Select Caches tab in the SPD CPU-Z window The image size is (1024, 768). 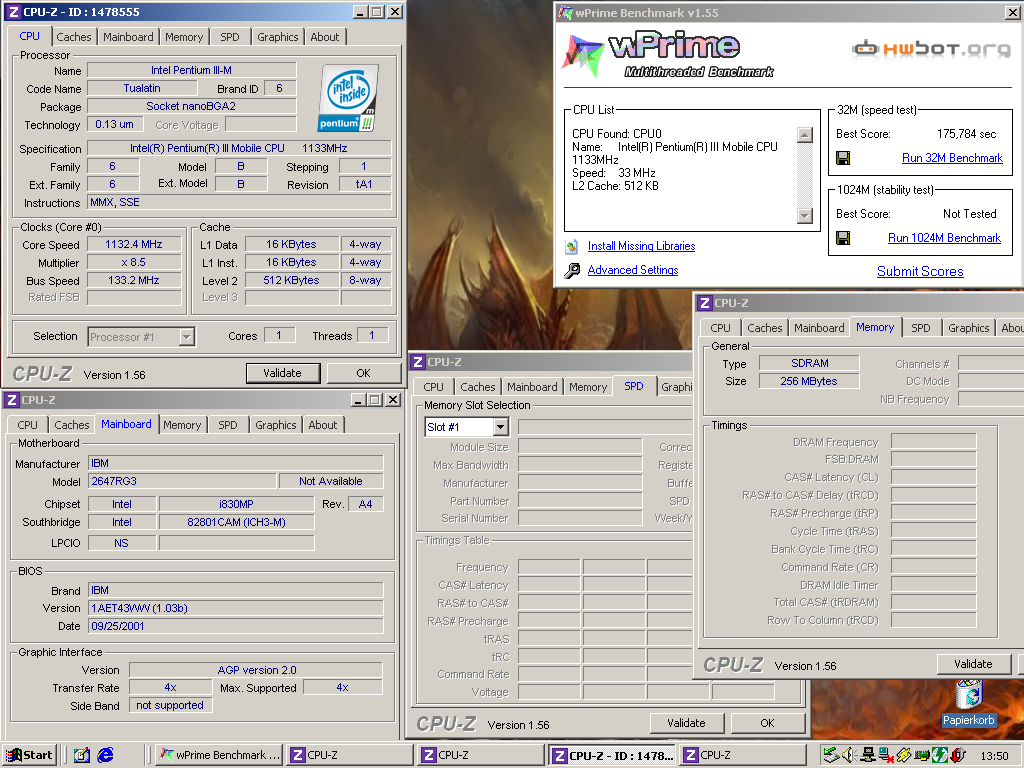[478, 387]
